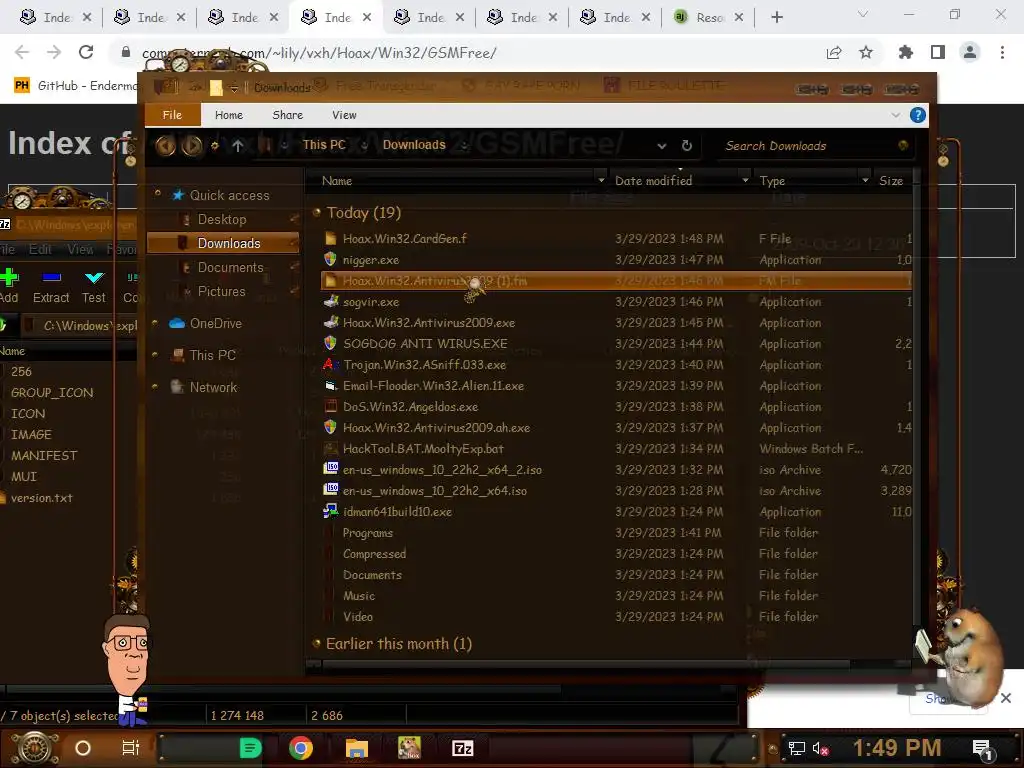
Task: Select the Music folder row
Action: pos(617,596)
